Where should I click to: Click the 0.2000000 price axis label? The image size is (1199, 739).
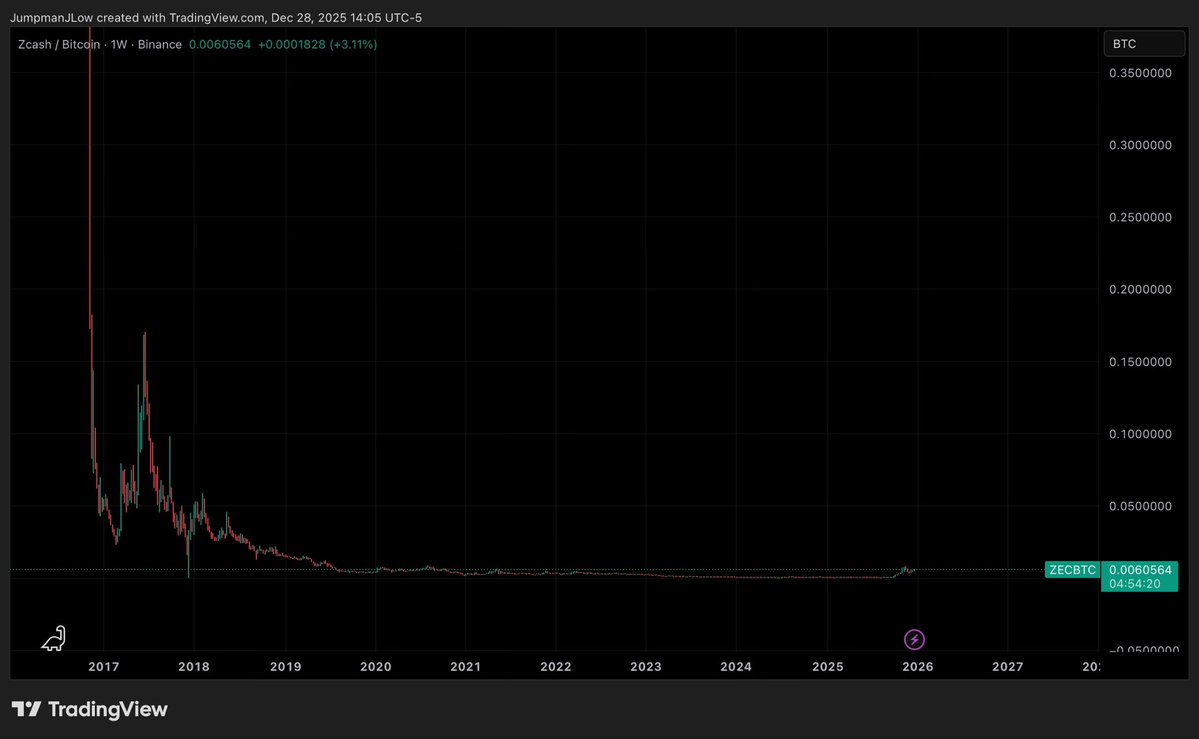[1140, 290]
